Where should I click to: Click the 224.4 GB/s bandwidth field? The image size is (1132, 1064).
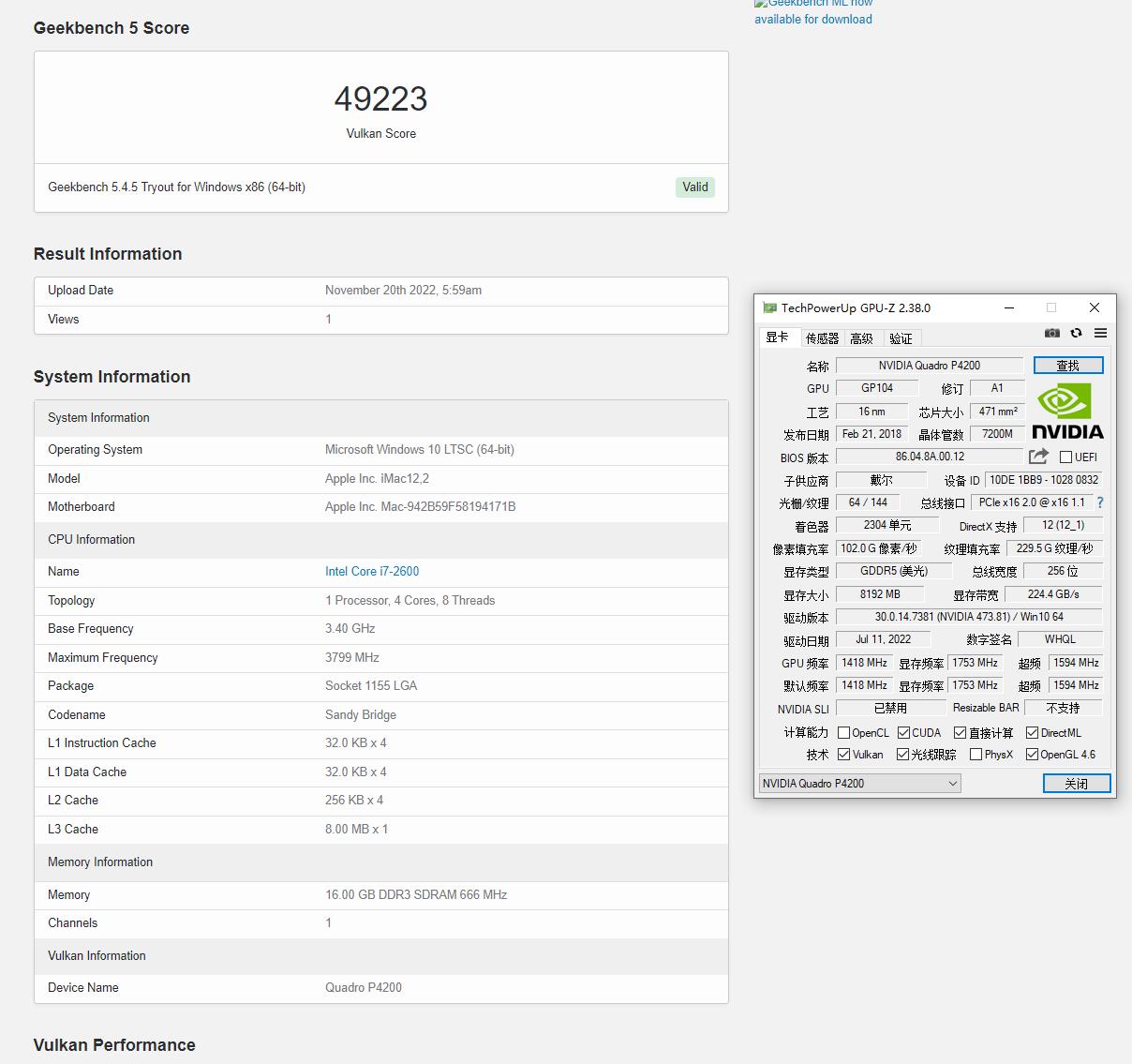(1053, 594)
